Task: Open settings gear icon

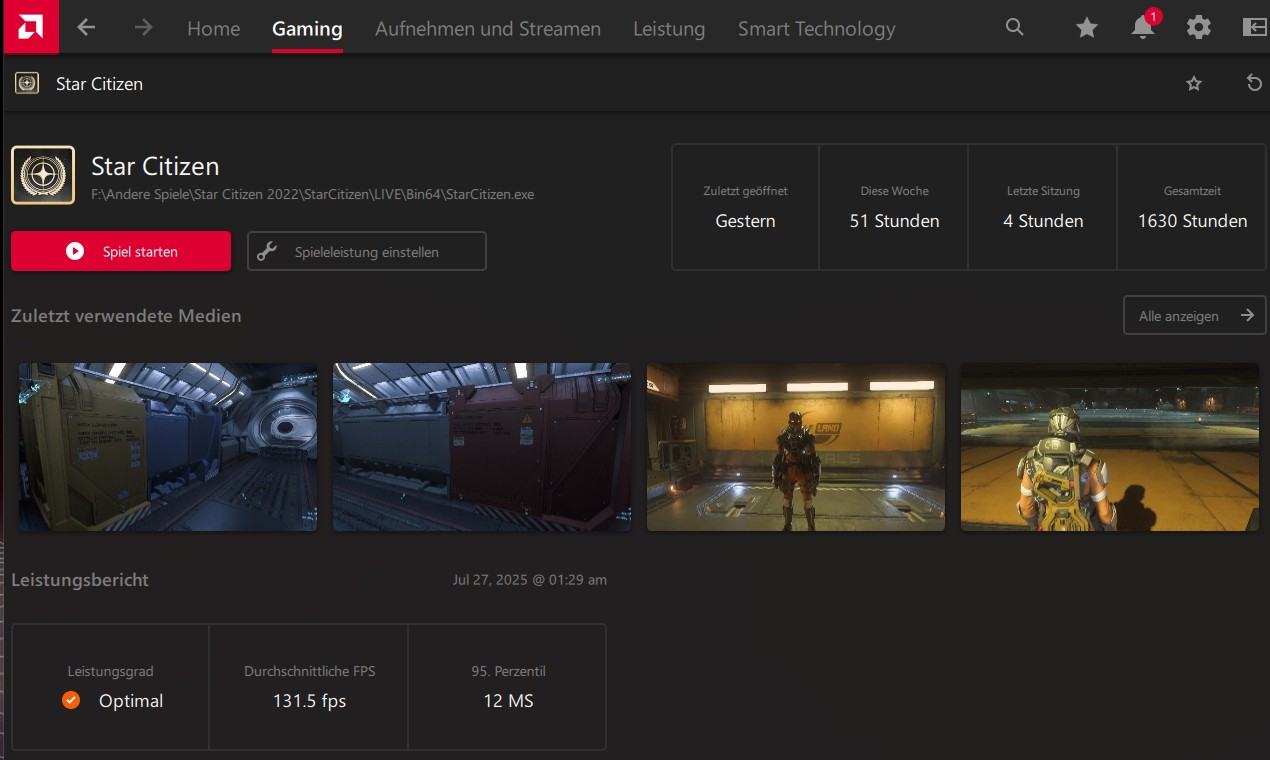Action: (1198, 28)
